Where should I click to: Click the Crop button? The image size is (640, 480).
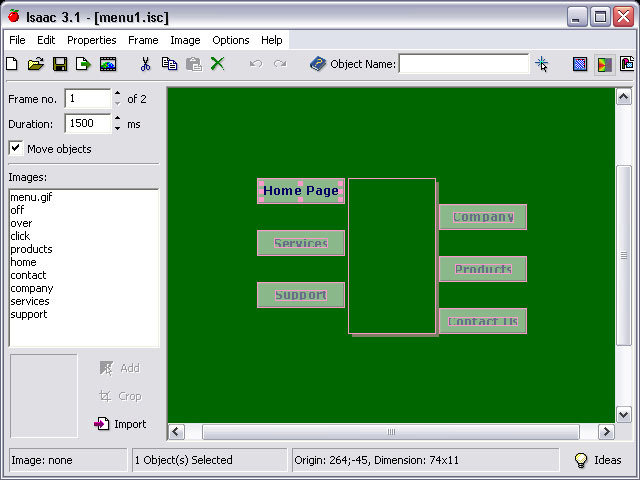tap(120, 396)
